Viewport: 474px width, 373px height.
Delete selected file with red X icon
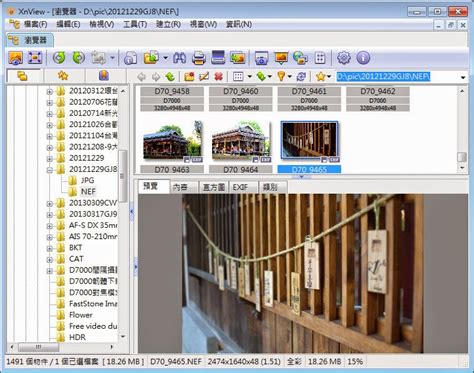pos(218,77)
